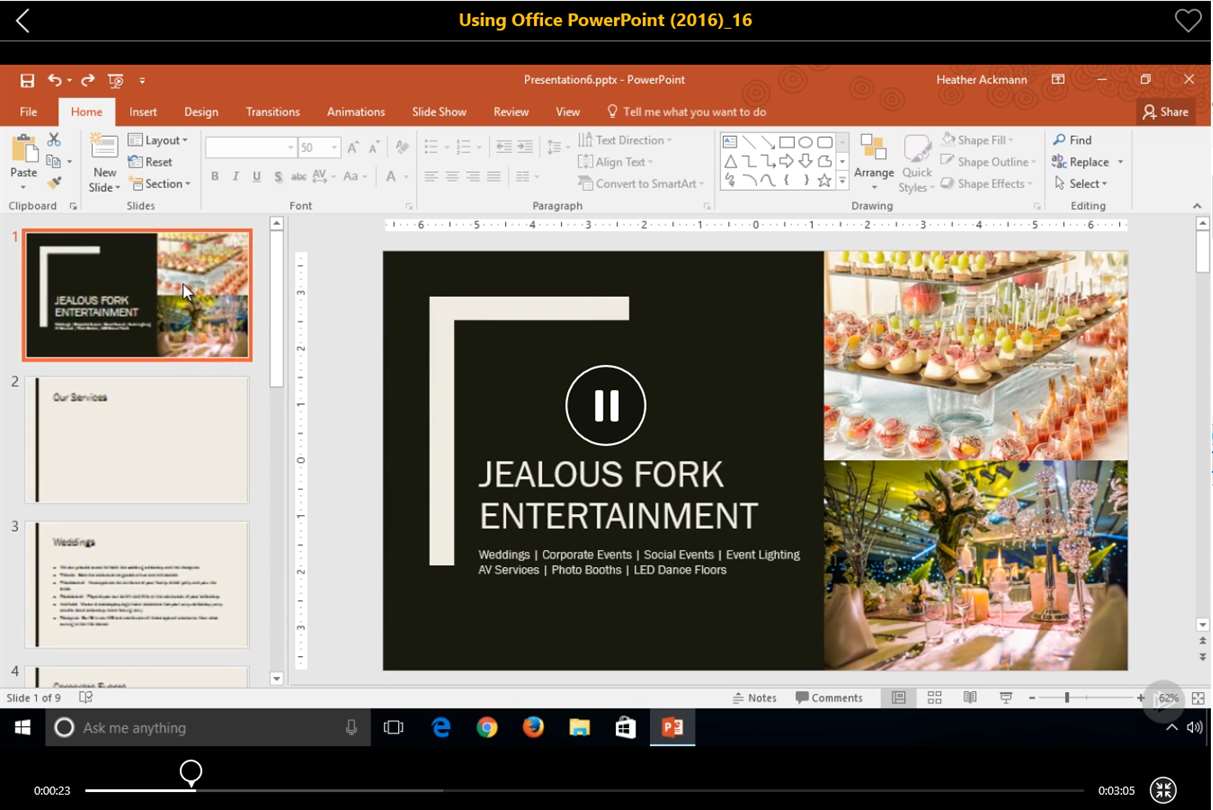Open the Arrange tool

(873, 162)
